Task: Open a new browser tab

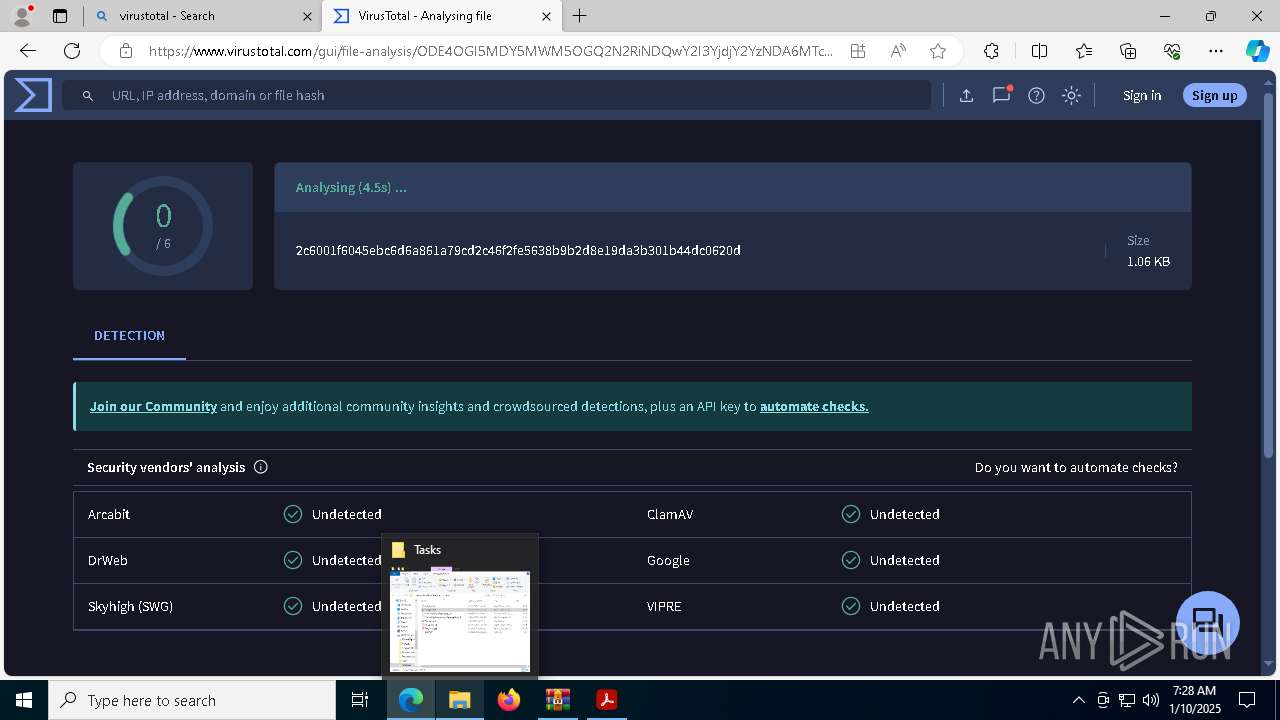Action: pos(580,16)
